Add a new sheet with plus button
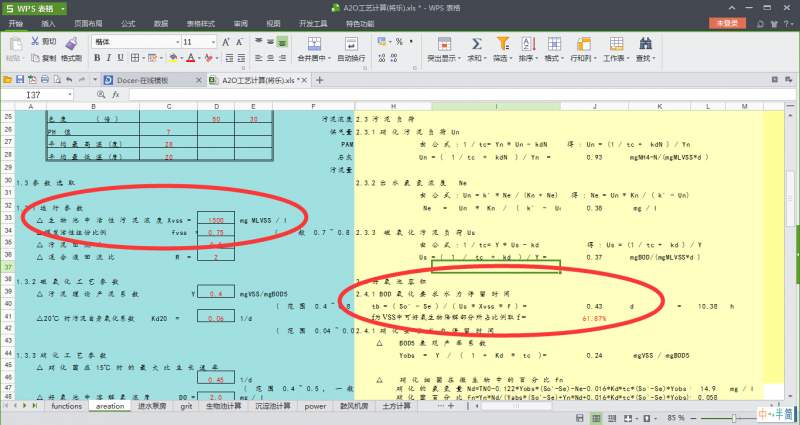800x425 pixels. coord(451,406)
